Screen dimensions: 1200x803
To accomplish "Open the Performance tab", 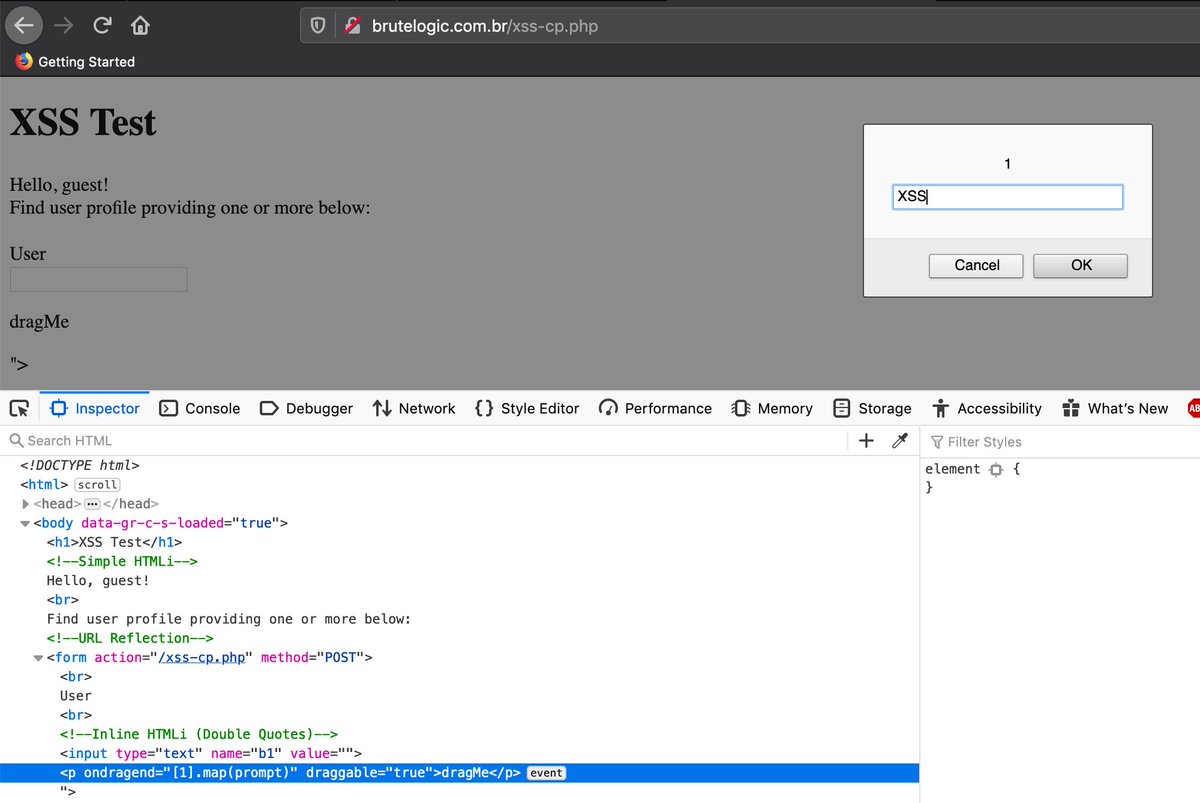I will click(655, 408).
